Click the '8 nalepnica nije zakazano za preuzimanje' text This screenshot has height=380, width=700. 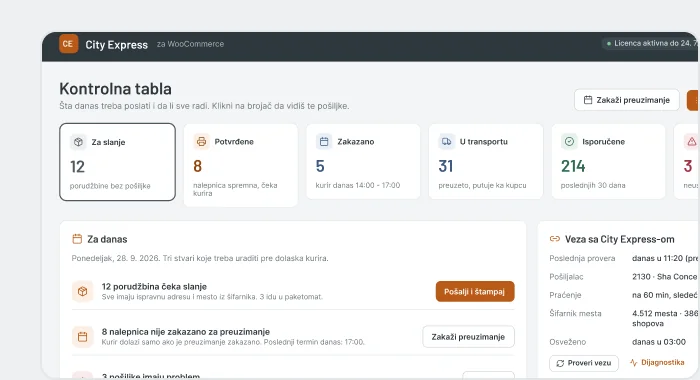186,332
